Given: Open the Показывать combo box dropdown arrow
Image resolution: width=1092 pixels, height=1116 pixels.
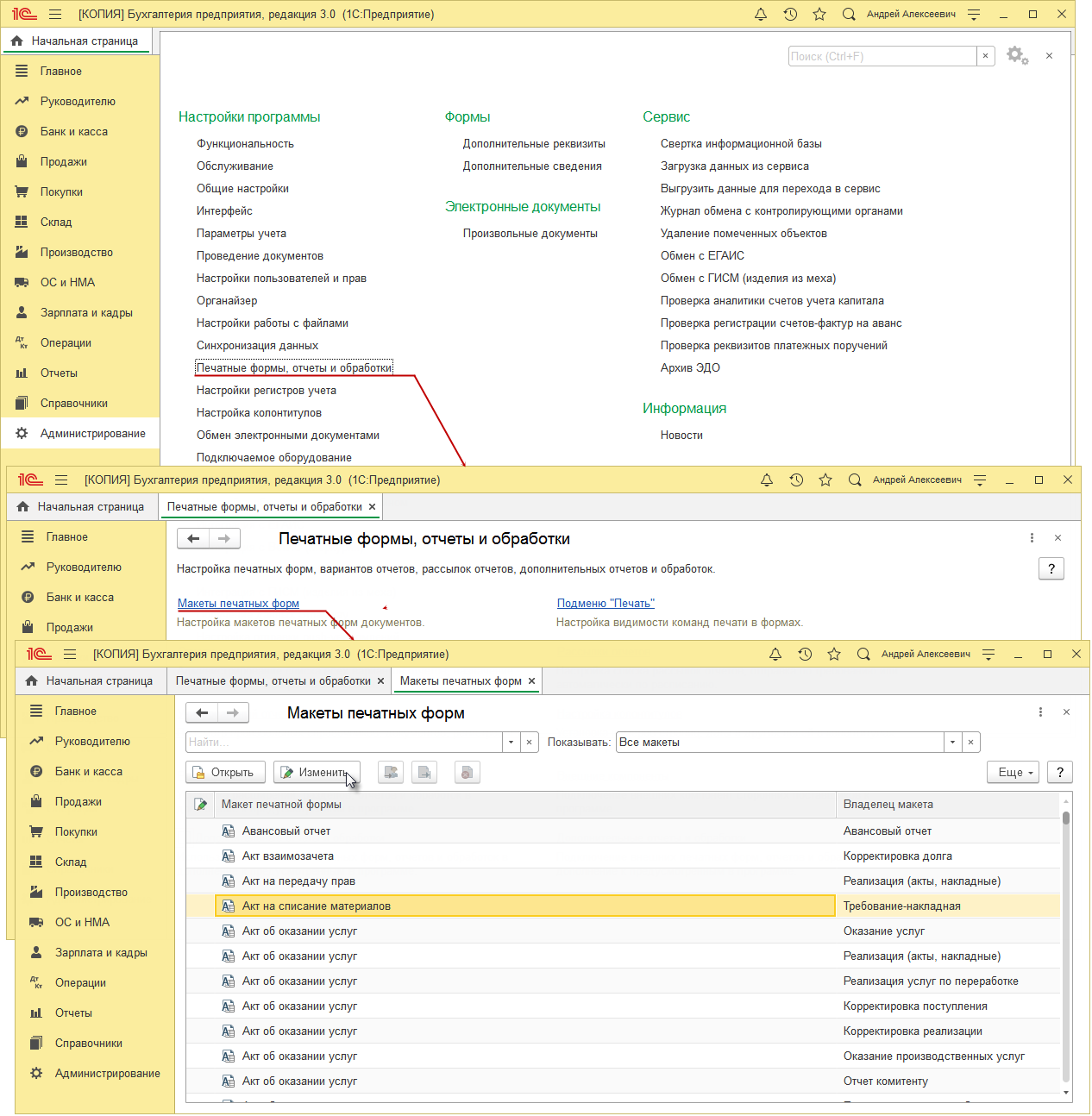Looking at the screenshot, I should tap(953, 742).
